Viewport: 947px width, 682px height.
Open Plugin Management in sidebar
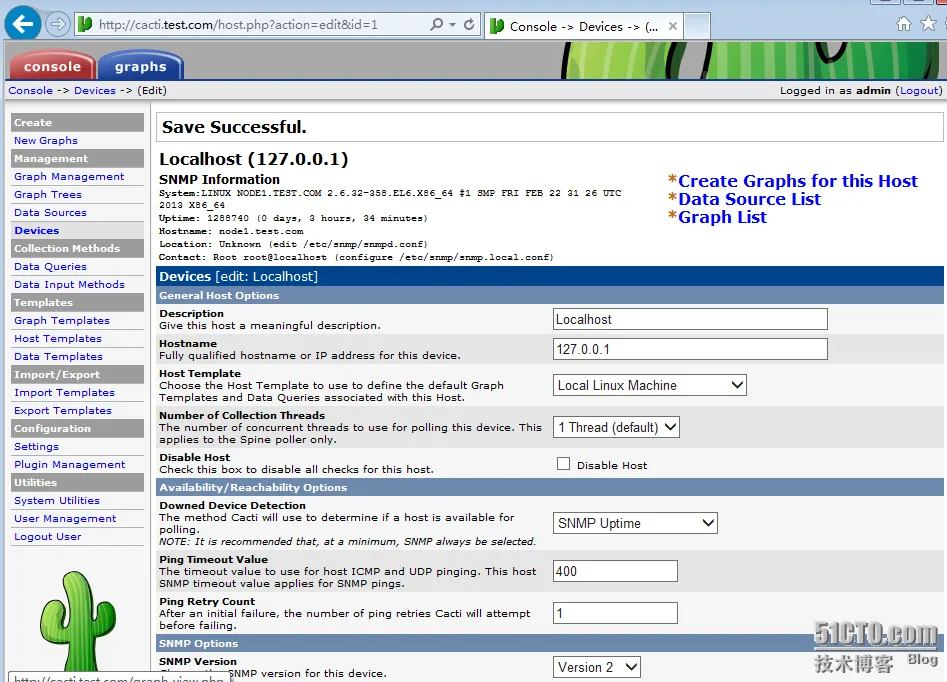[x=69, y=465]
